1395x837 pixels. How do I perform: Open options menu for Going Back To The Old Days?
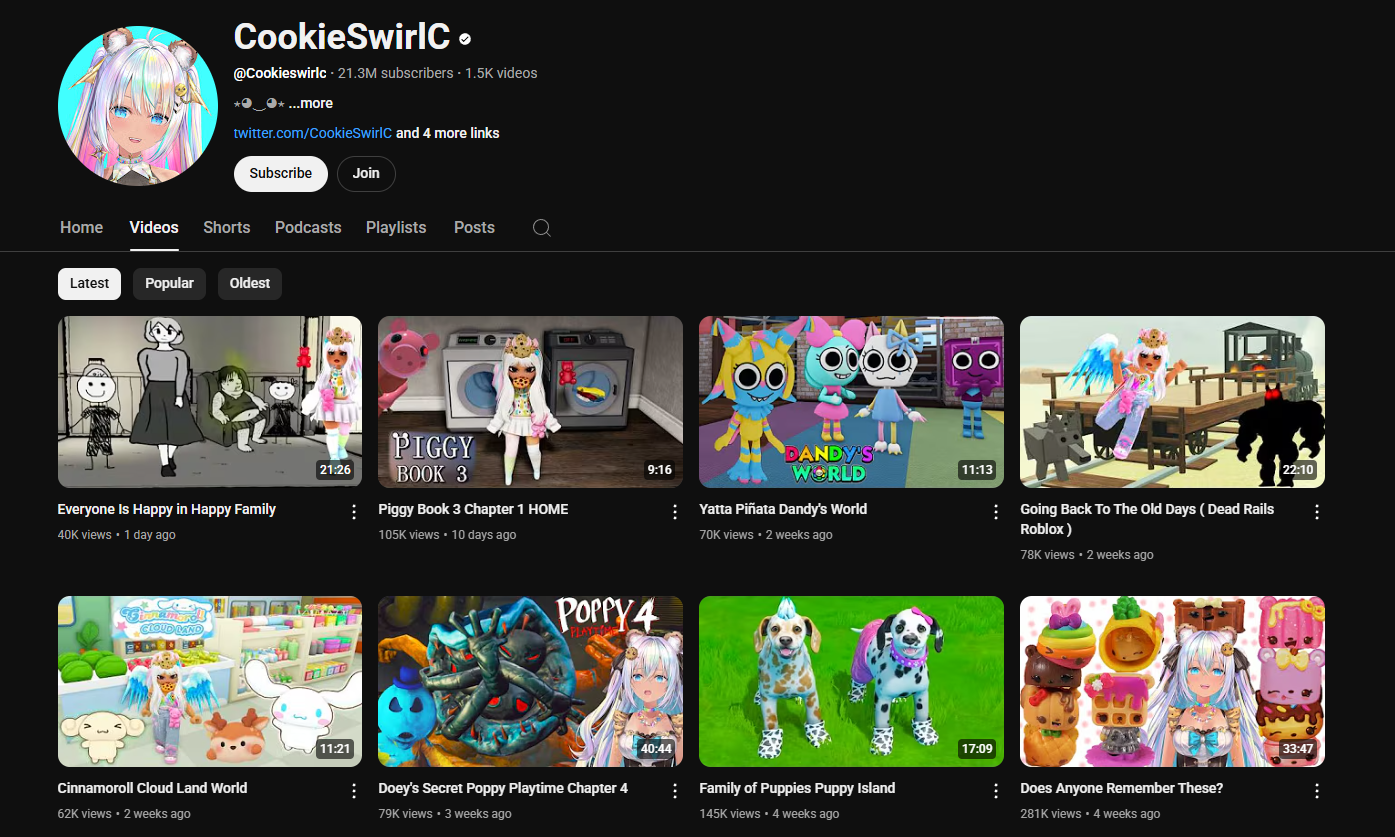click(x=1317, y=512)
